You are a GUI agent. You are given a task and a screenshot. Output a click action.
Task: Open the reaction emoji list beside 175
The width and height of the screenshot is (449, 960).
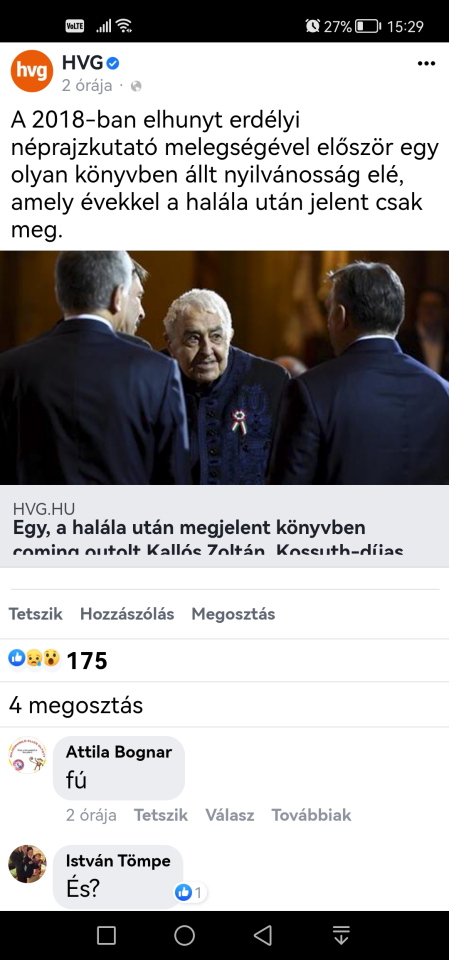point(34,659)
